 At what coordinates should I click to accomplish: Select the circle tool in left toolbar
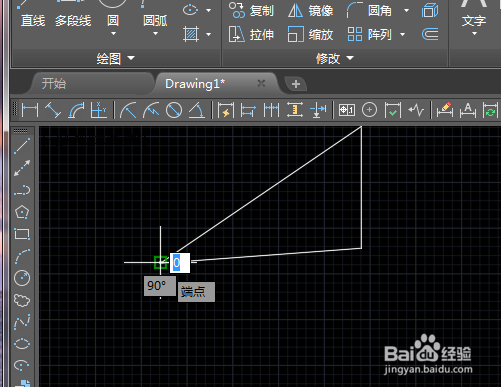(x=22, y=278)
